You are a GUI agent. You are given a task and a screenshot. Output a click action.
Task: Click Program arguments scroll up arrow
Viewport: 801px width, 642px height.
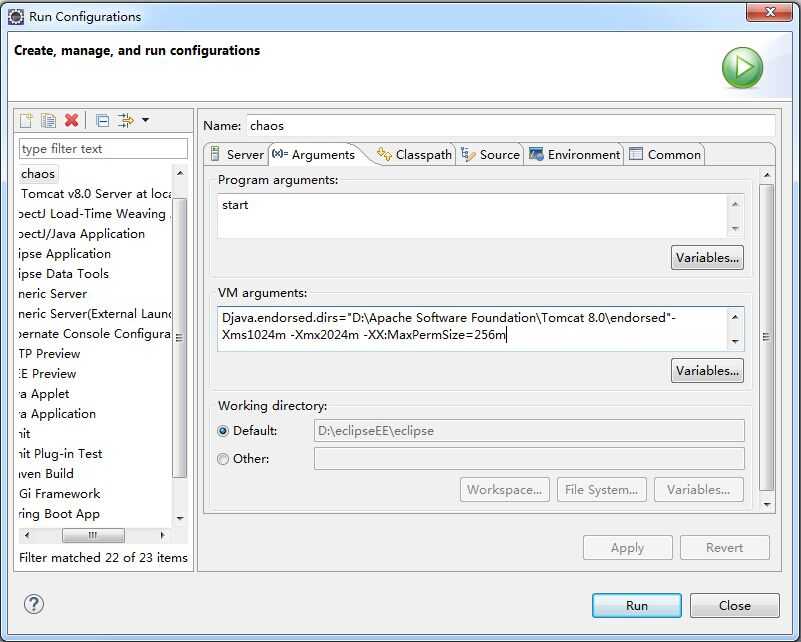pyautogui.click(x=735, y=204)
